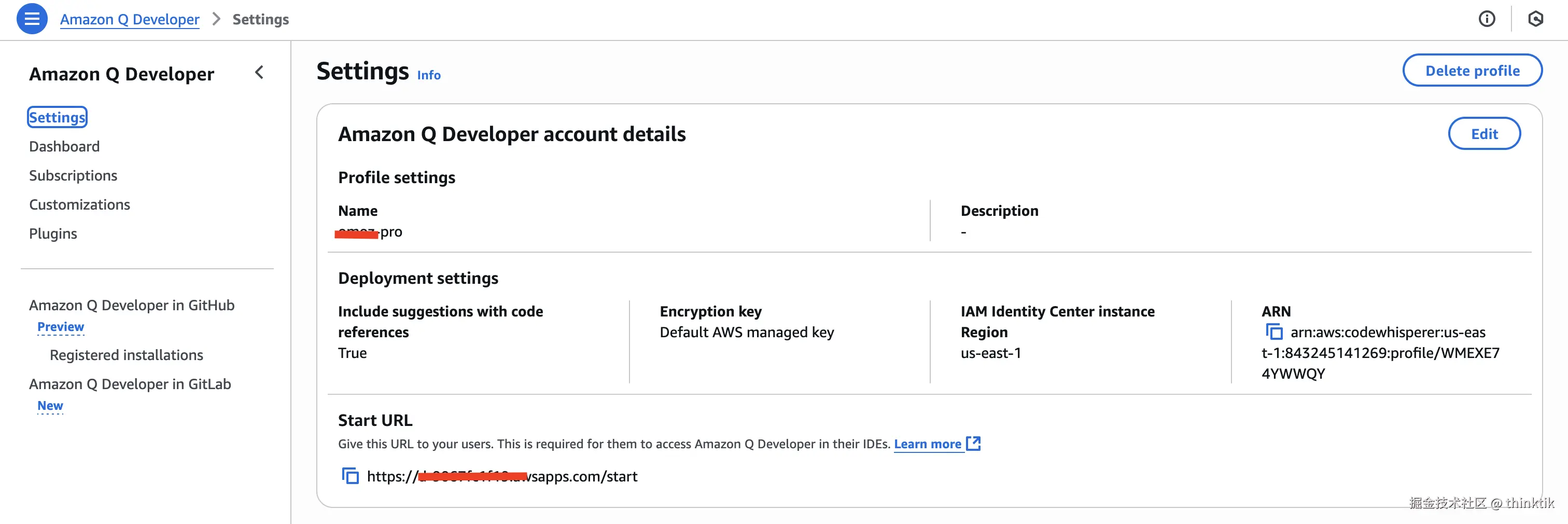
Task: Click the Amazon Q Developer breadcrumb link
Action: coord(129,20)
